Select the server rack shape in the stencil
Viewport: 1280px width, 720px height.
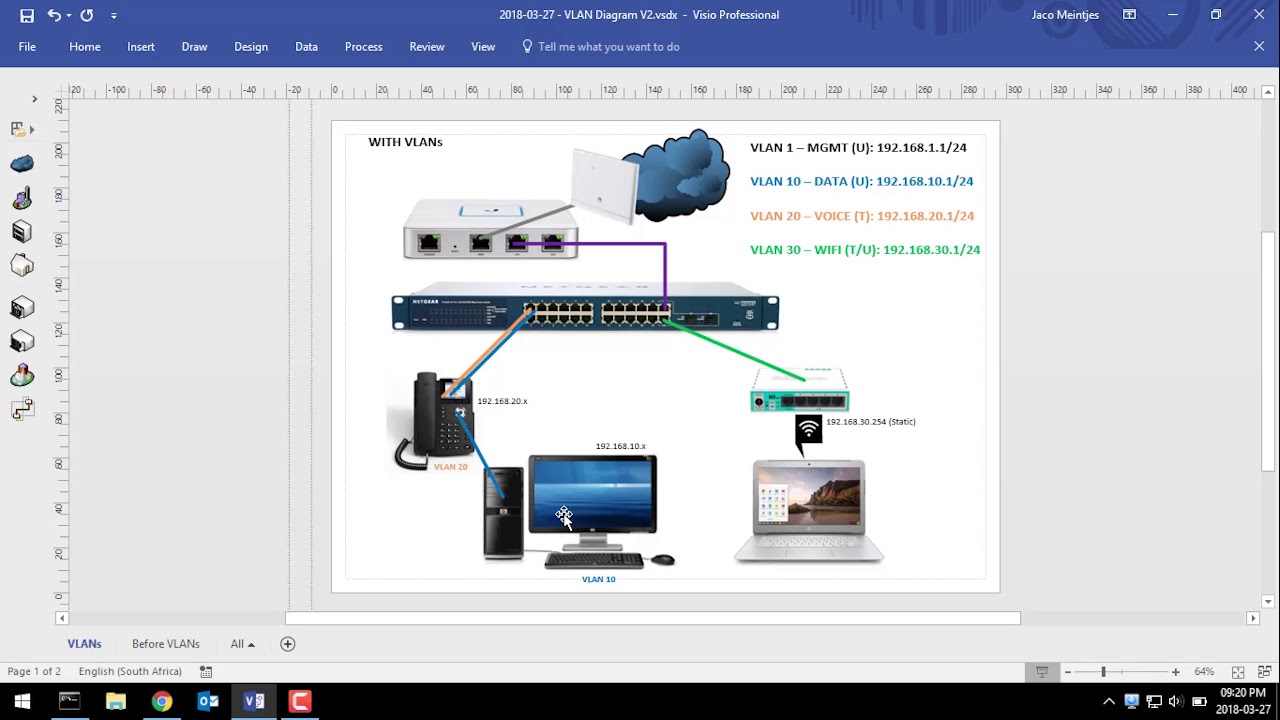click(21, 232)
